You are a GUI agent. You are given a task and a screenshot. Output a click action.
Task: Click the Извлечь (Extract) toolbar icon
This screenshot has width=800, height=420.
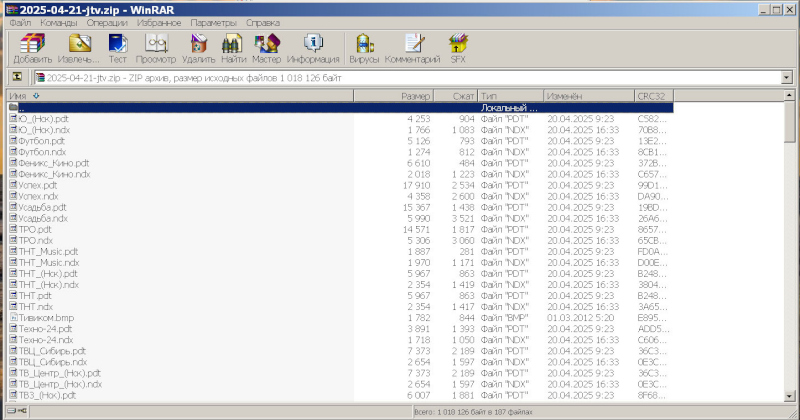(78, 44)
